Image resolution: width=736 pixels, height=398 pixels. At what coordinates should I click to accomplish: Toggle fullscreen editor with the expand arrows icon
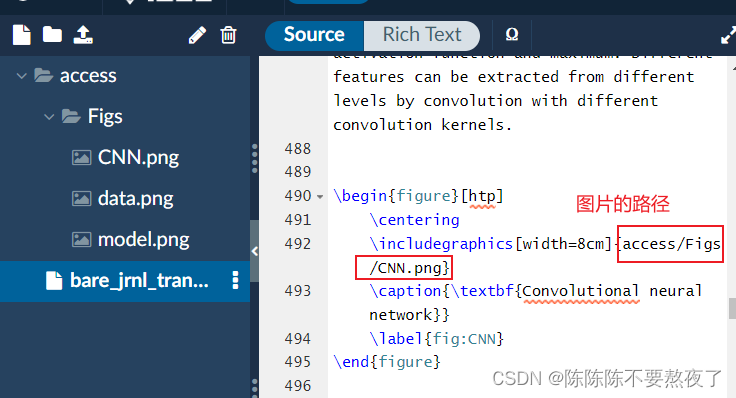tap(728, 35)
